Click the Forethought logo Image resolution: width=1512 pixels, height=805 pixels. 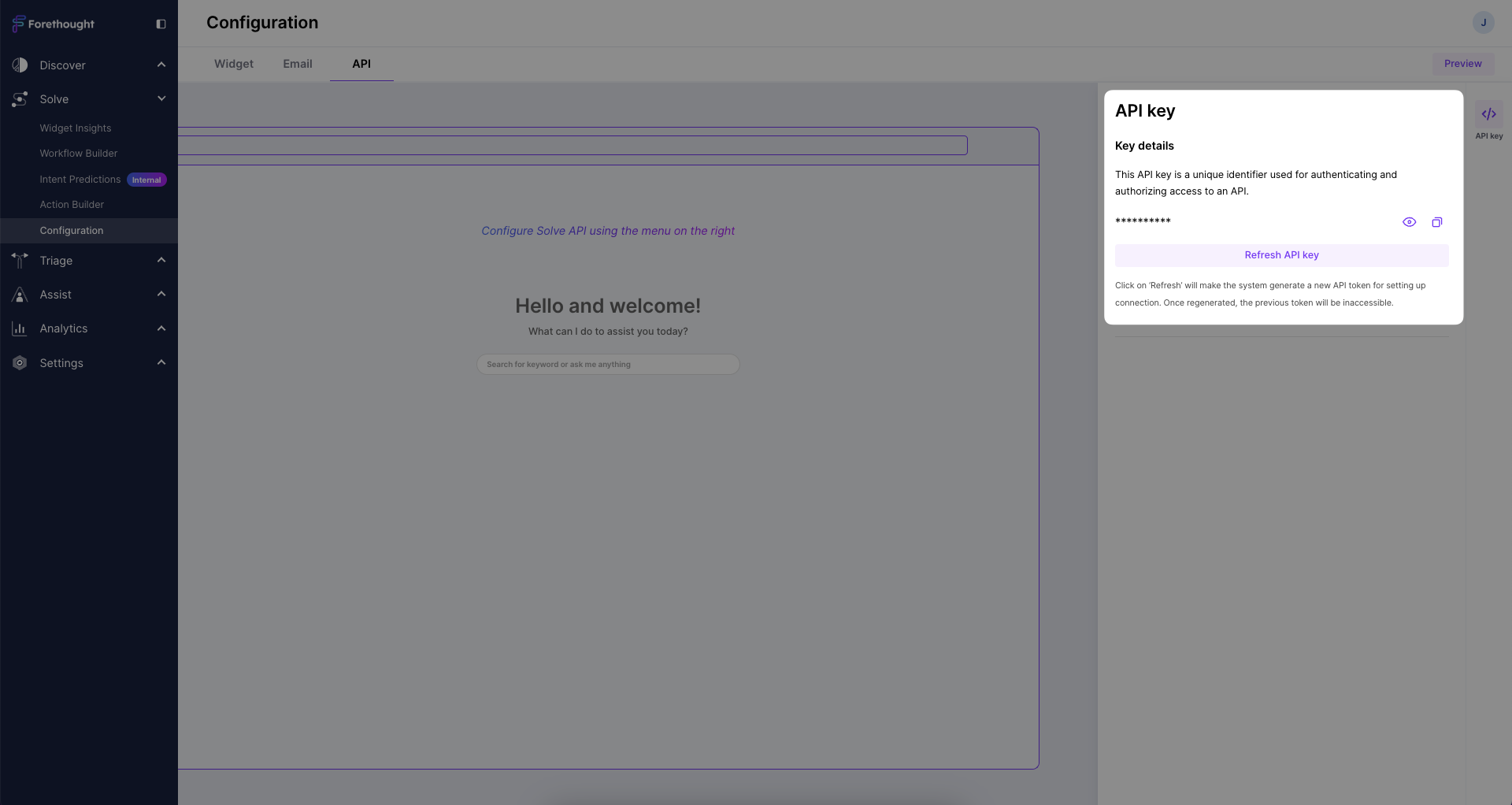(x=53, y=24)
